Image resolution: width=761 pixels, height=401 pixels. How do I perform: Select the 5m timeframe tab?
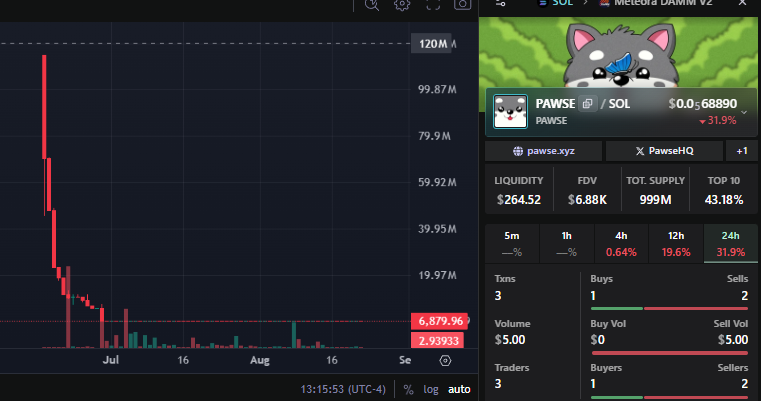(x=512, y=244)
